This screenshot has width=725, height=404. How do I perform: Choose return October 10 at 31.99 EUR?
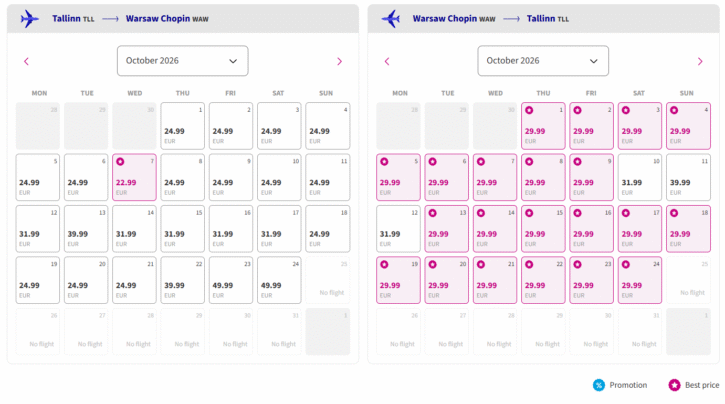(x=639, y=176)
